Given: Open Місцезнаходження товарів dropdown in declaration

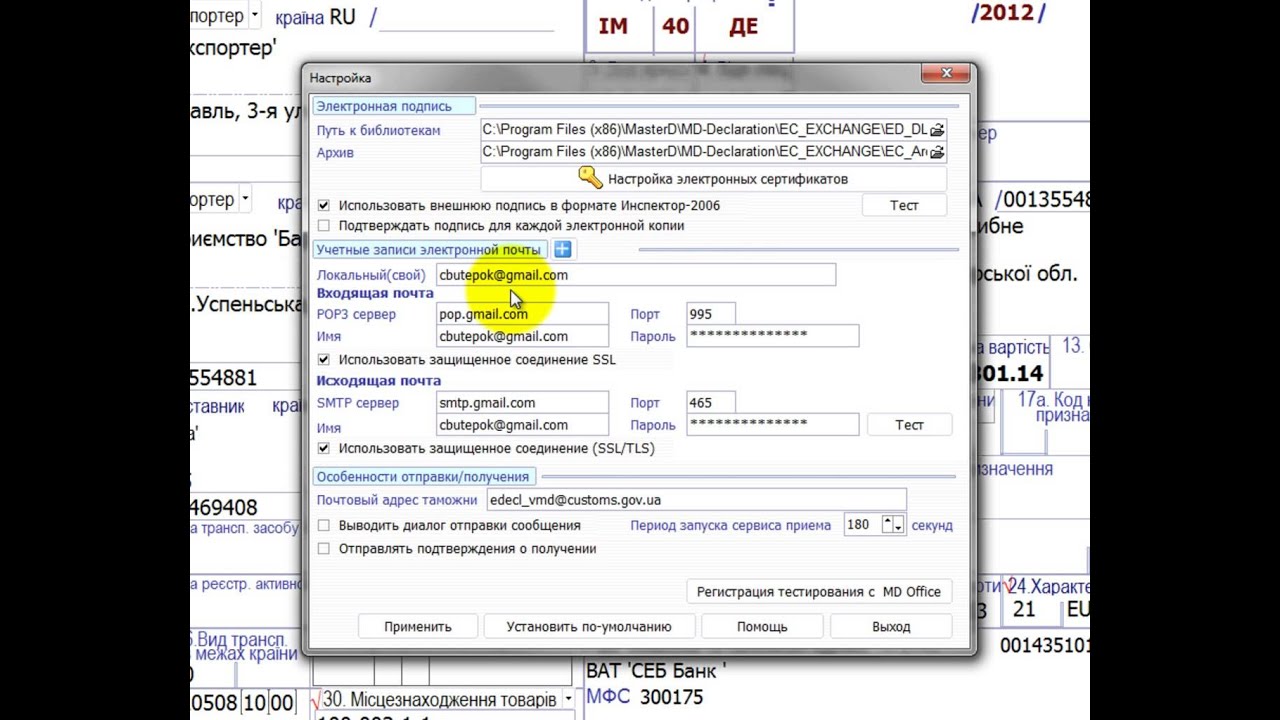Looking at the screenshot, I should (x=568, y=699).
